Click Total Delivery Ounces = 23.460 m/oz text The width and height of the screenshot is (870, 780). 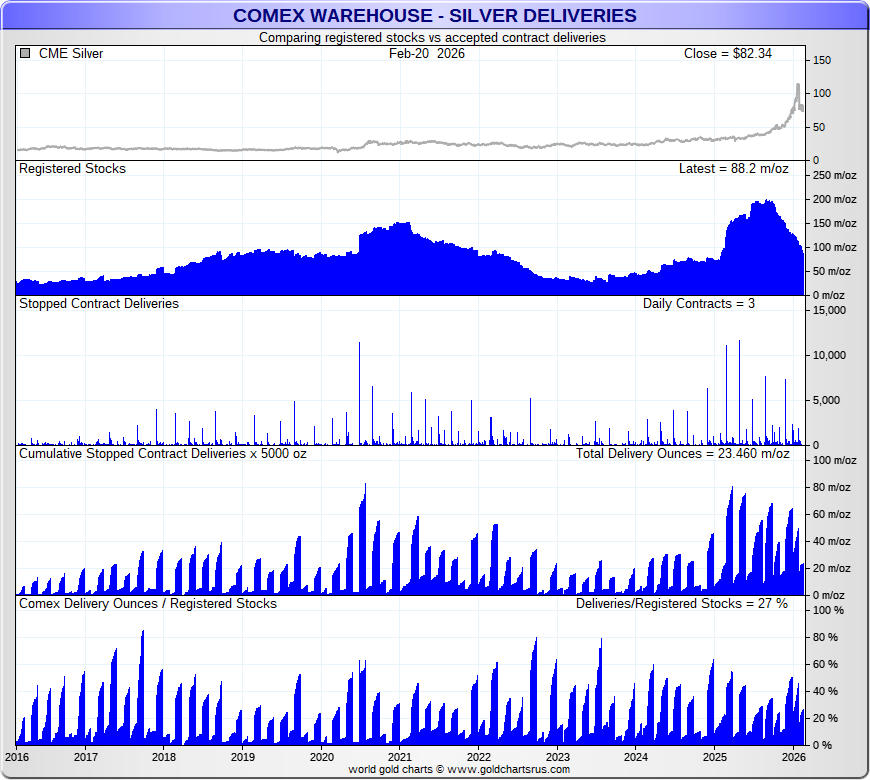(682, 453)
